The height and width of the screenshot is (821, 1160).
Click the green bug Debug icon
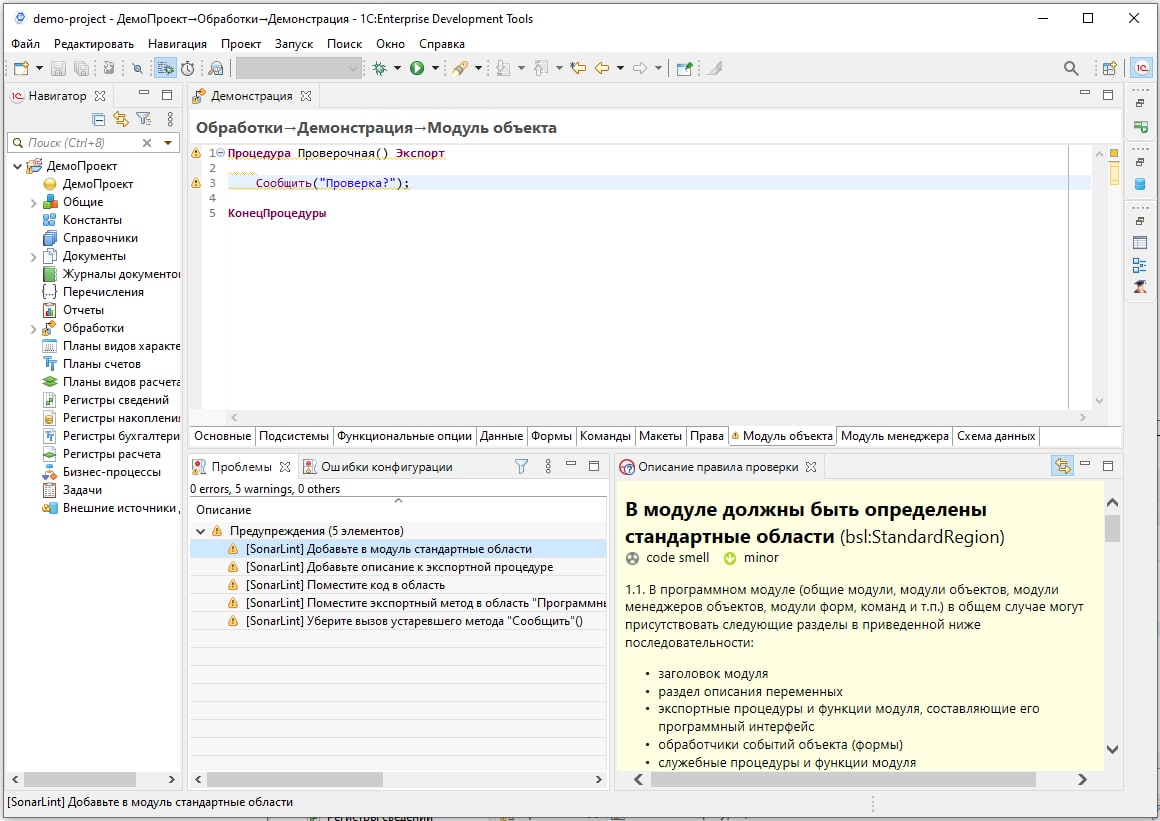pos(380,68)
